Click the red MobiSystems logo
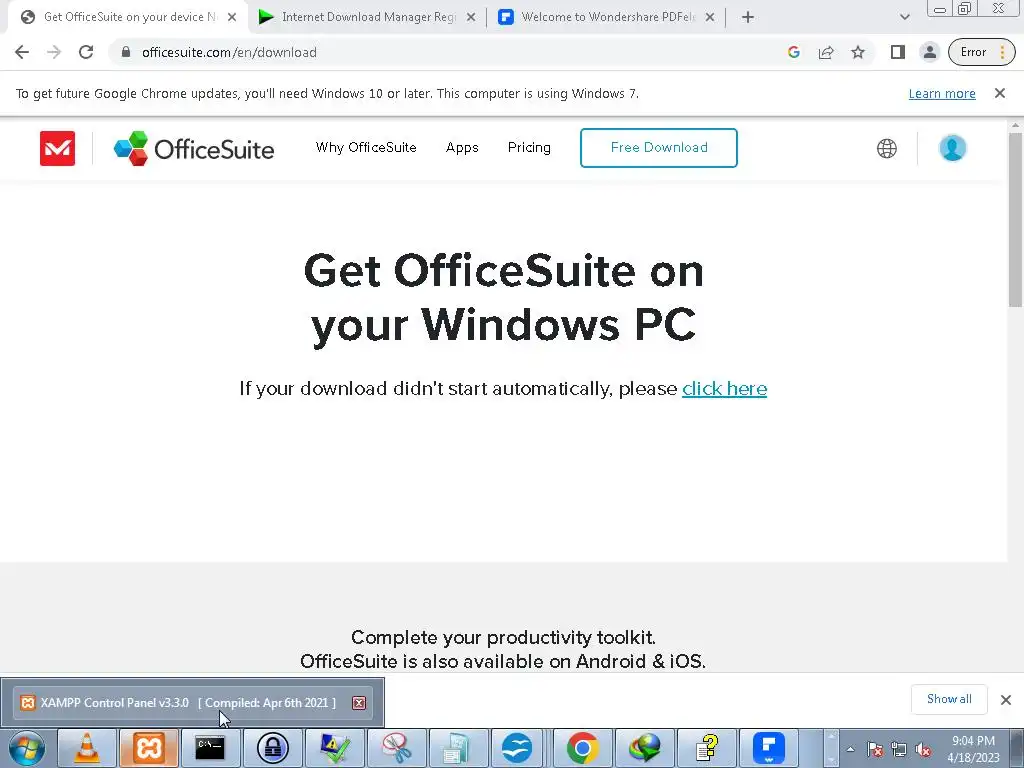This screenshot has height=768, width=1024. 57,148
